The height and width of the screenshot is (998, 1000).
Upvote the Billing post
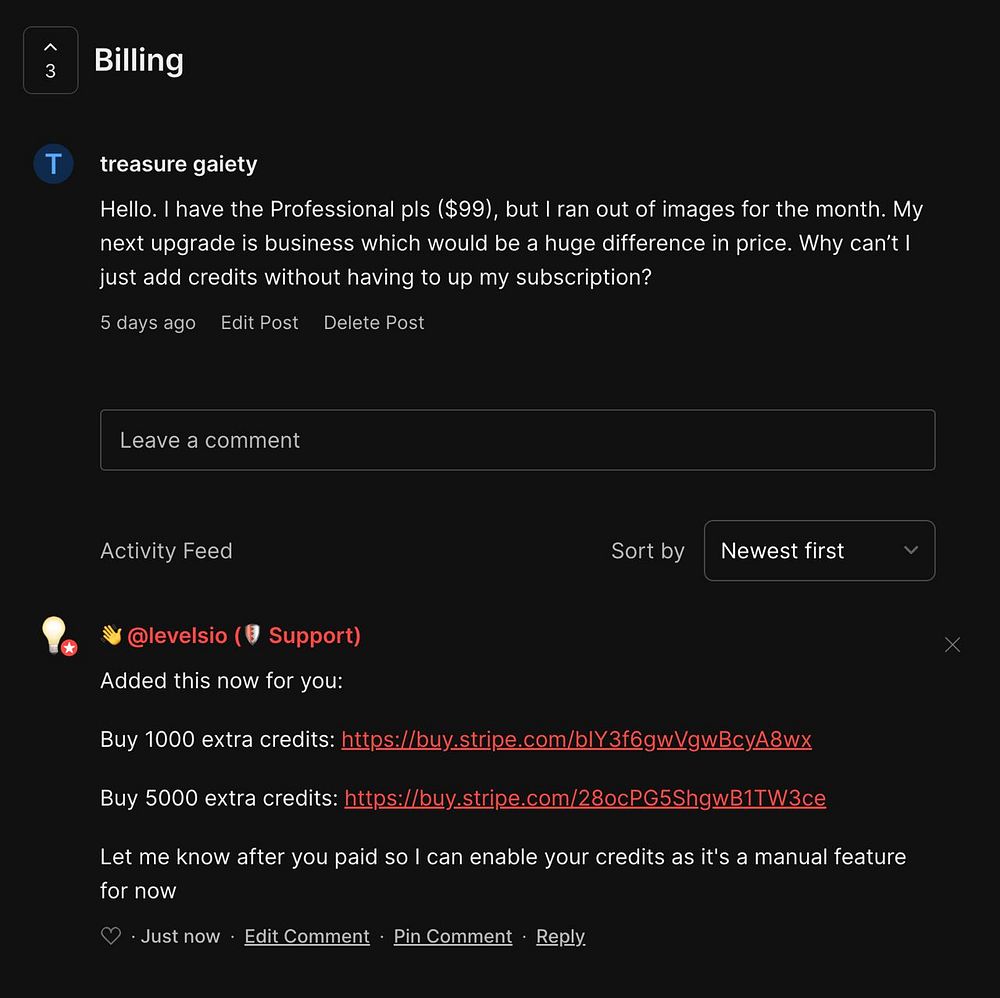click(x=50, y=60)
